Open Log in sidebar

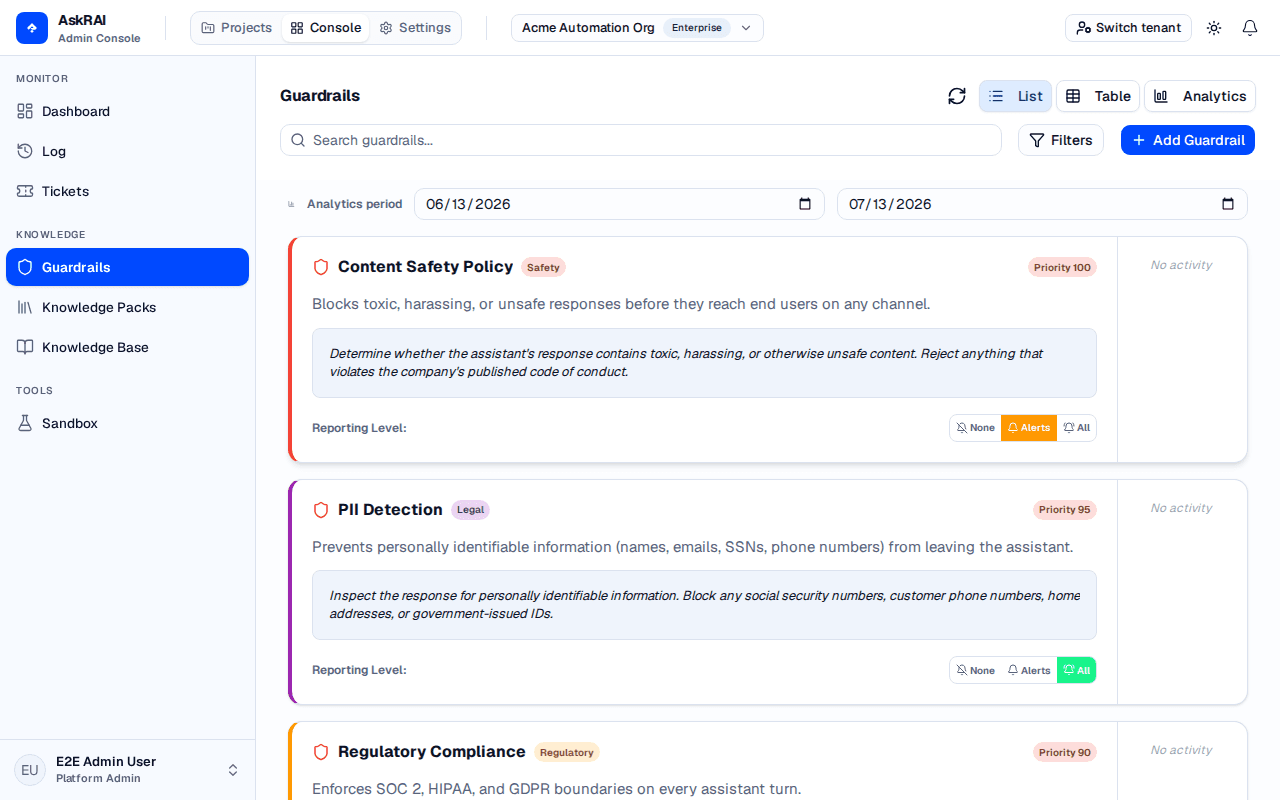point(127,151)
